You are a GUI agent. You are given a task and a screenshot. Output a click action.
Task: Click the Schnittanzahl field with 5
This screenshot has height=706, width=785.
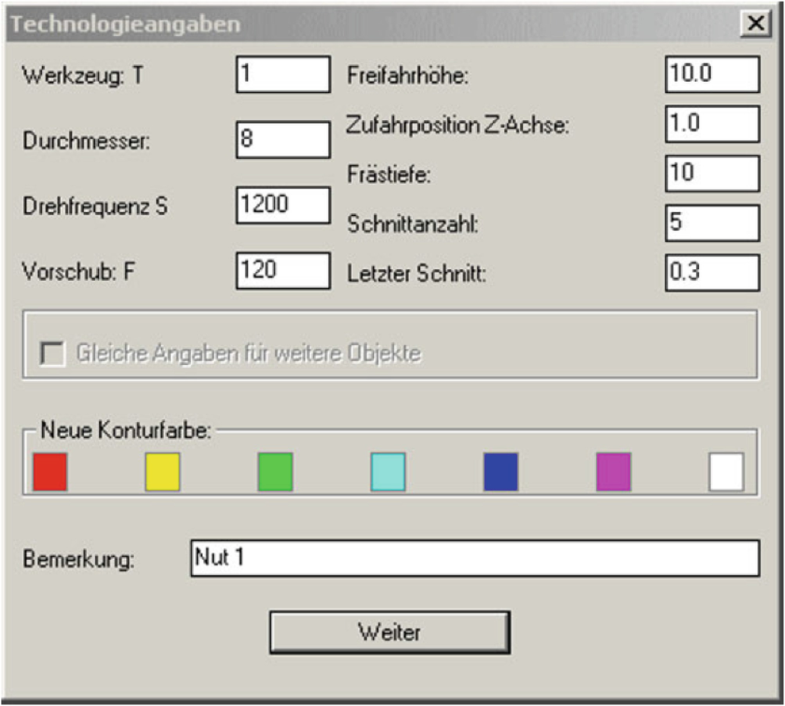(x=712, y=223)
